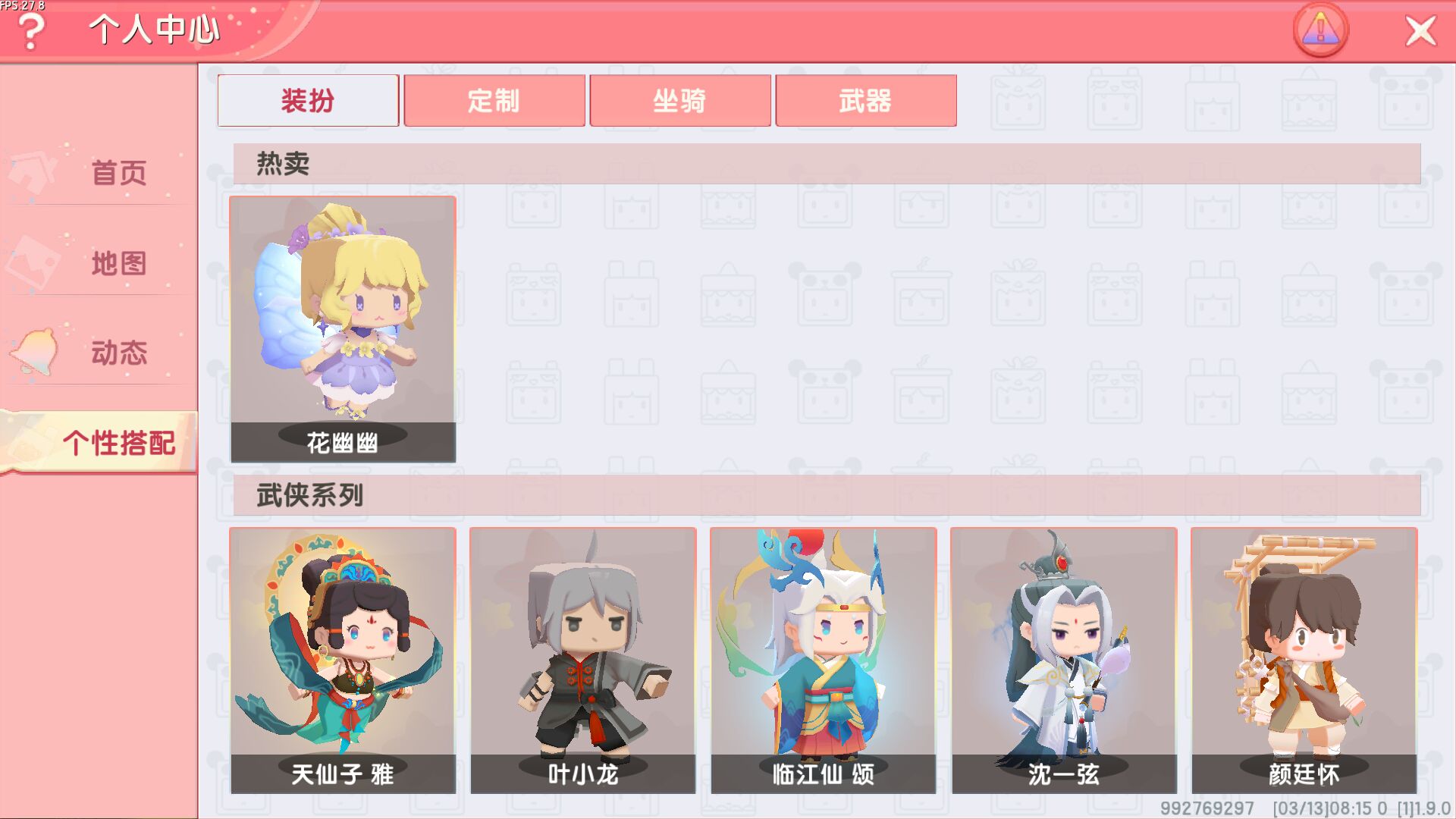
Task: Click the picture icon beside 地图
Action: [33, 263]
